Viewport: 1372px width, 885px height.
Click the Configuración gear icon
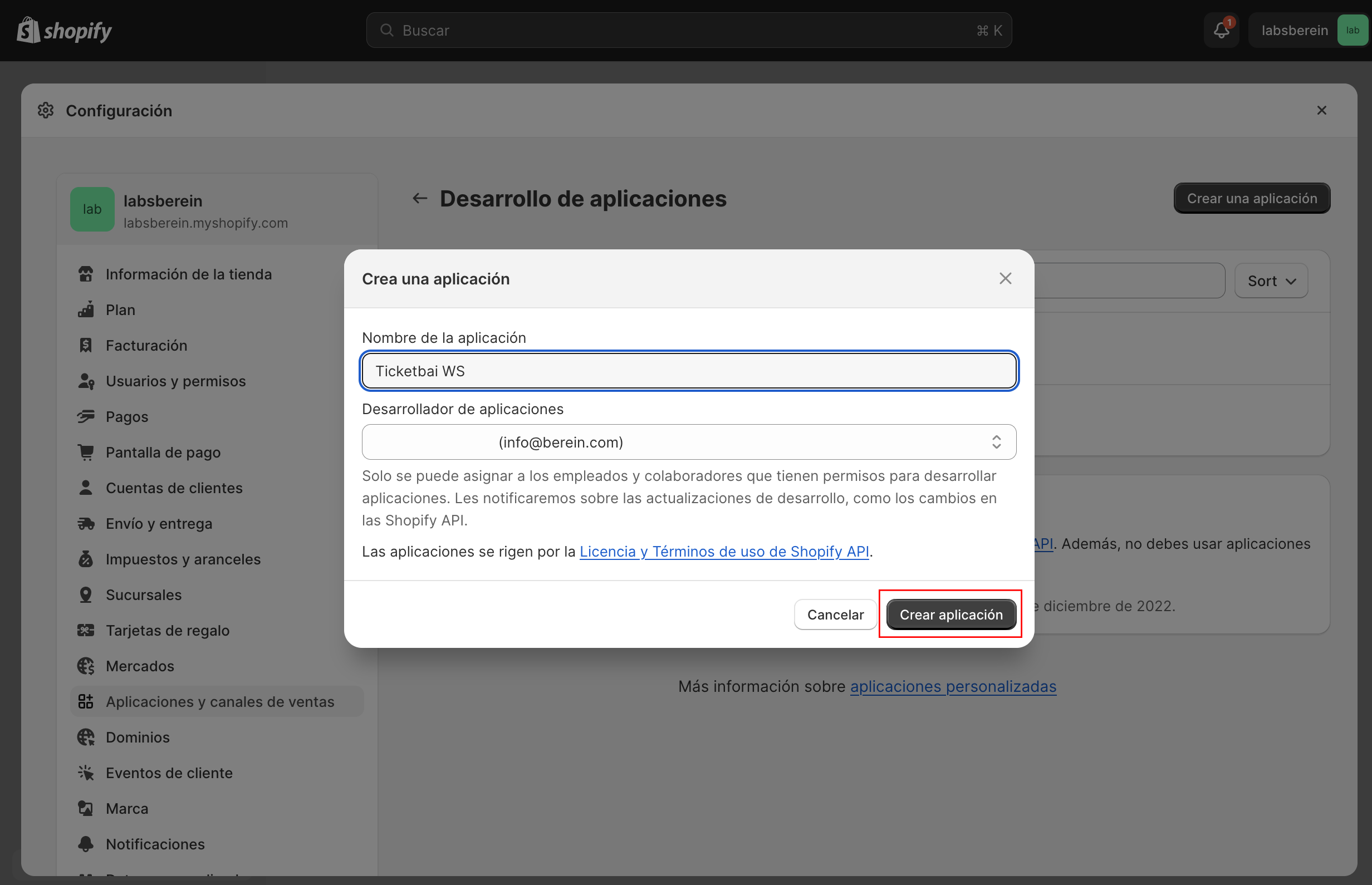pyautogui.click(x=46, y=110)
